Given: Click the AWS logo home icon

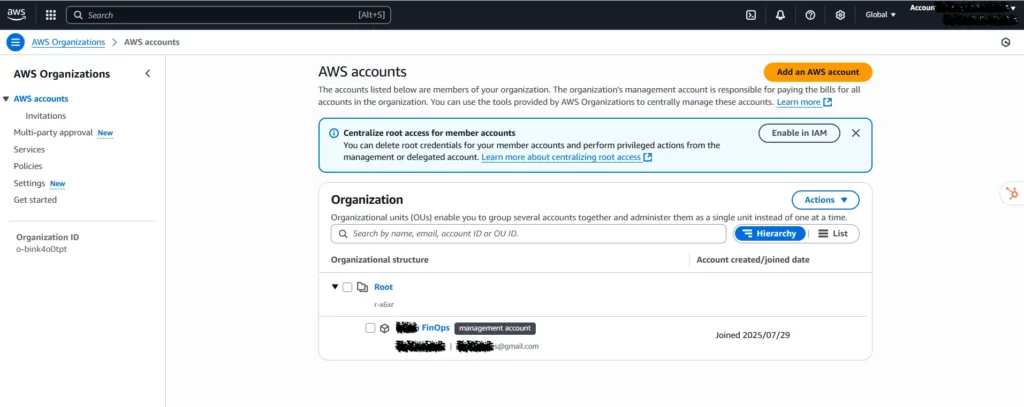Looking at the screenshot, I should pyautogui.click(x=18, y=15).
